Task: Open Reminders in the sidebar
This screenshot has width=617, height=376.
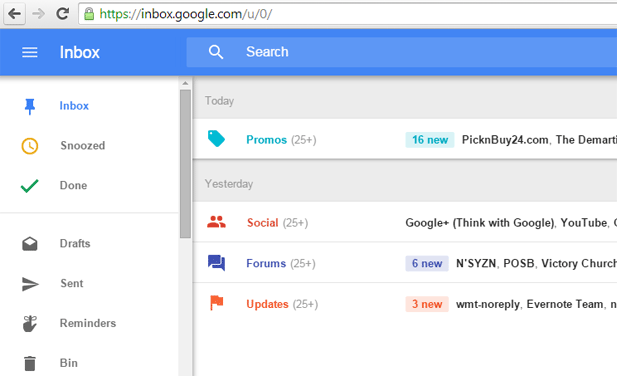Action: pyautogui.click(x=89, y=323)
